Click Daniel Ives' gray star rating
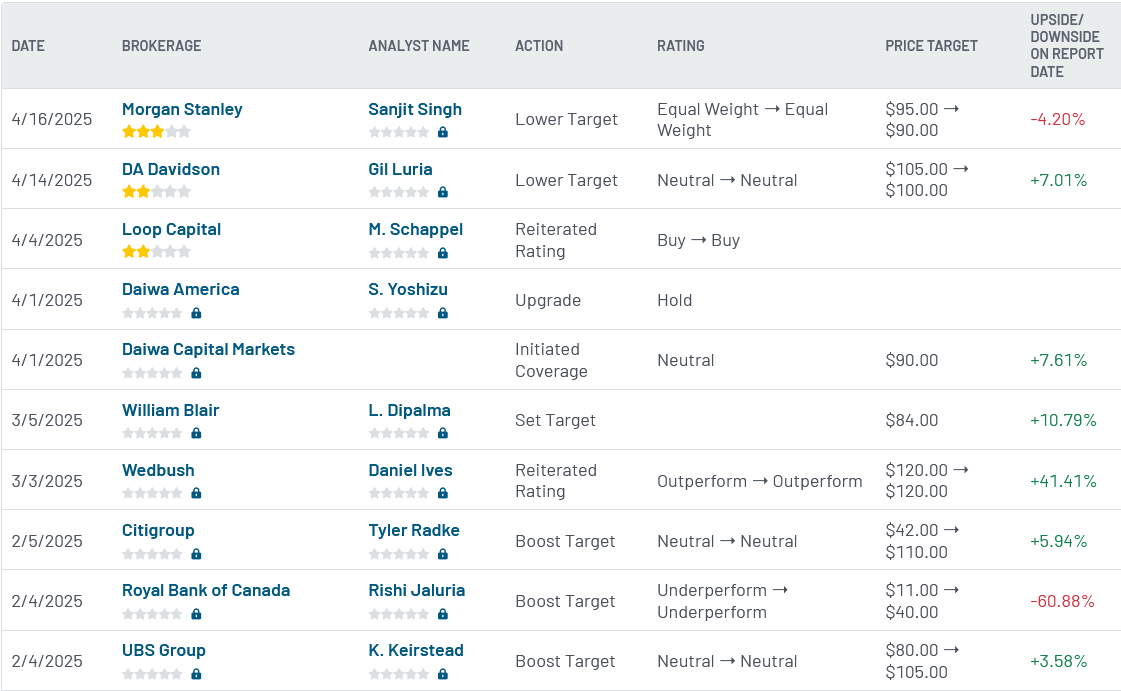 click(x=399, y=492)
